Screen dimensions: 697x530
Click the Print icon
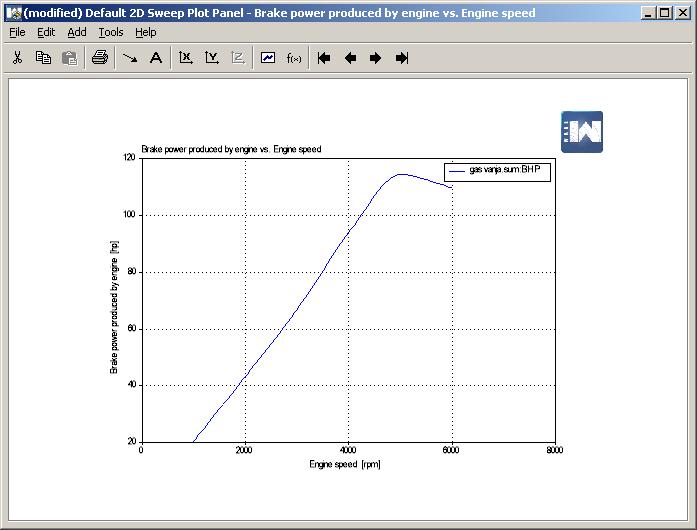point(99,58)
